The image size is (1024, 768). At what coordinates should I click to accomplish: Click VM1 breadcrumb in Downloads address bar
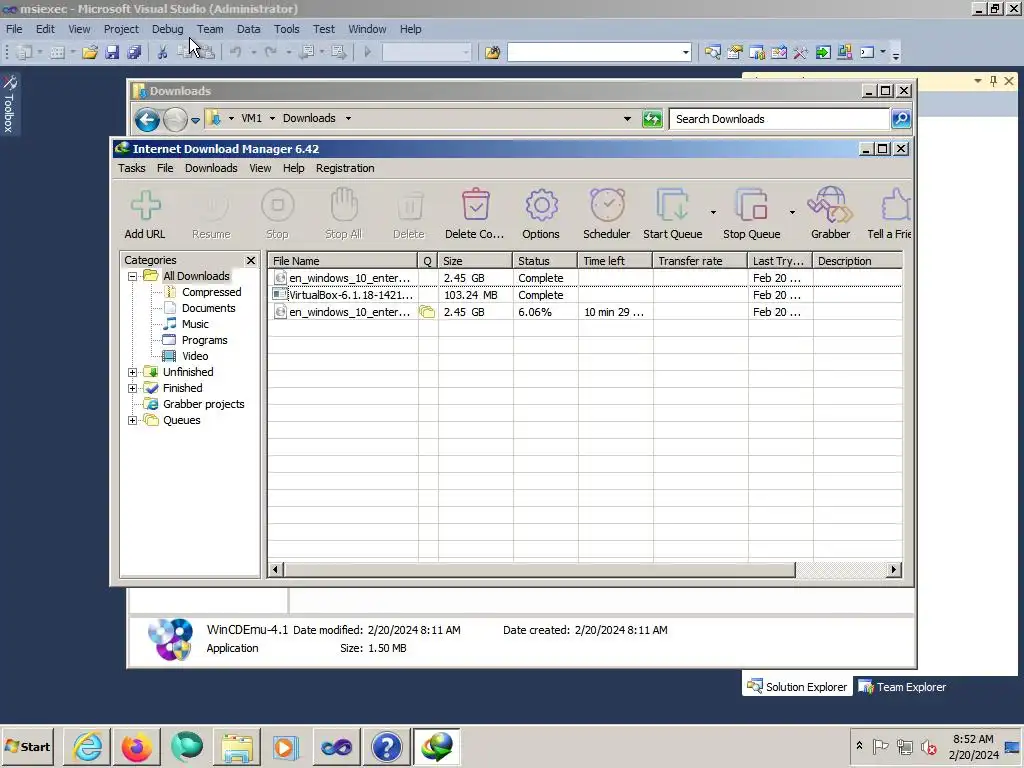click(251, 118)
